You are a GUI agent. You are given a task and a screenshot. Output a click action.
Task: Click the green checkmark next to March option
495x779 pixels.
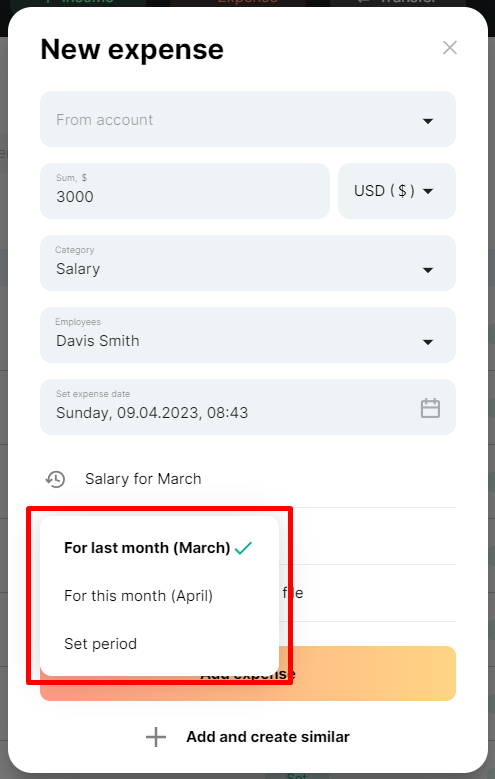coord(244,548)
